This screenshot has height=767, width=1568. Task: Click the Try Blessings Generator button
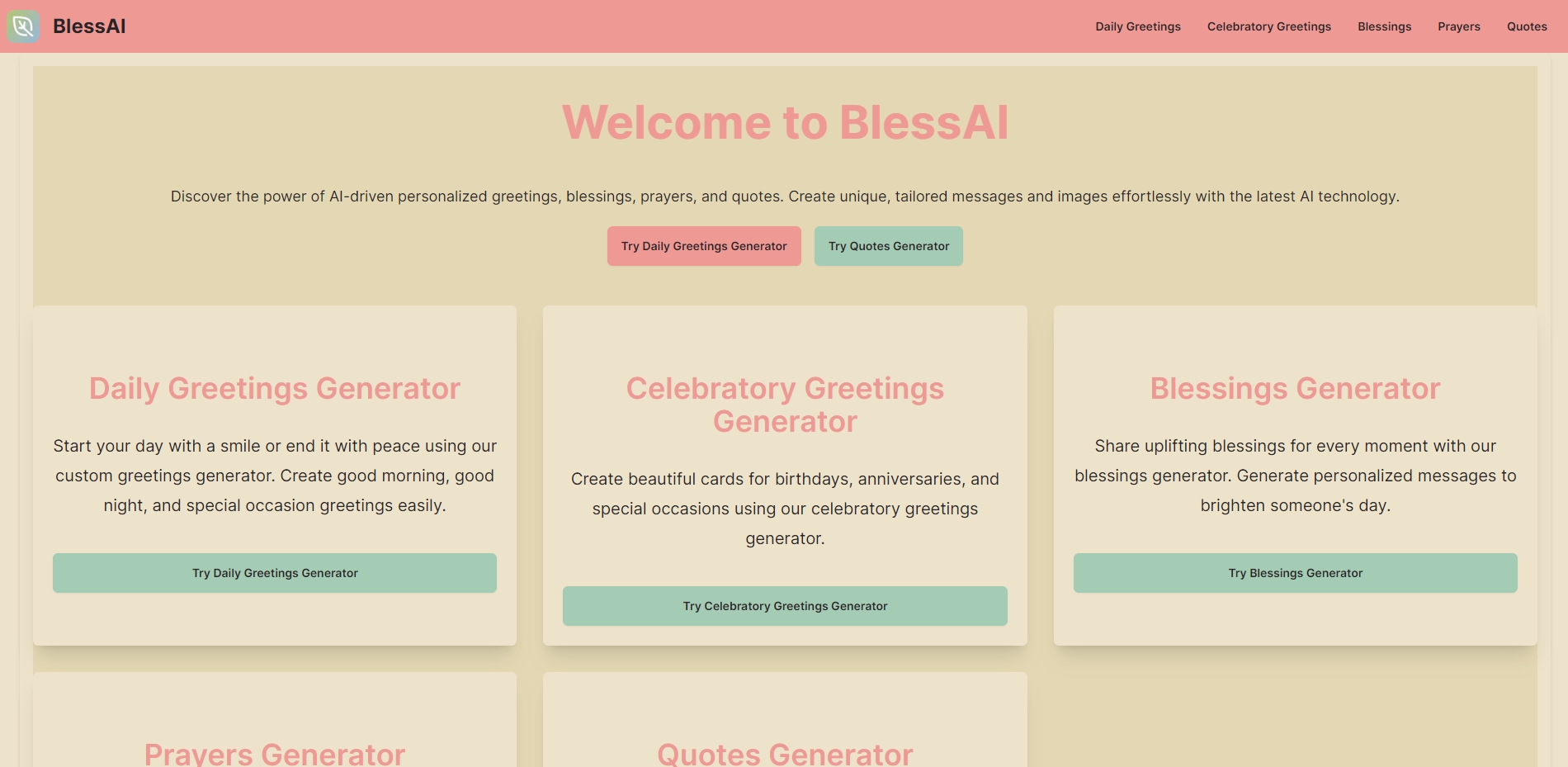(x=1296, y=573)
